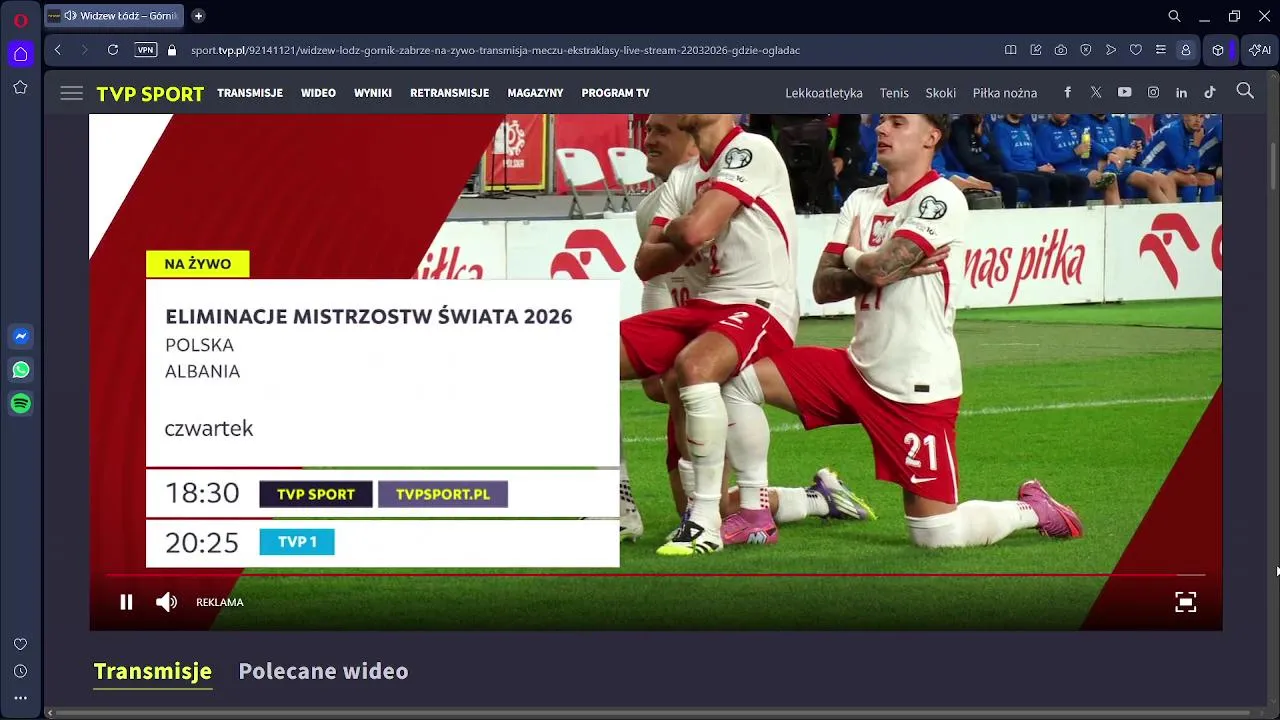1280x720 pixels.
Task: Open the extensions cube icon
Action: coord(1218,50)
